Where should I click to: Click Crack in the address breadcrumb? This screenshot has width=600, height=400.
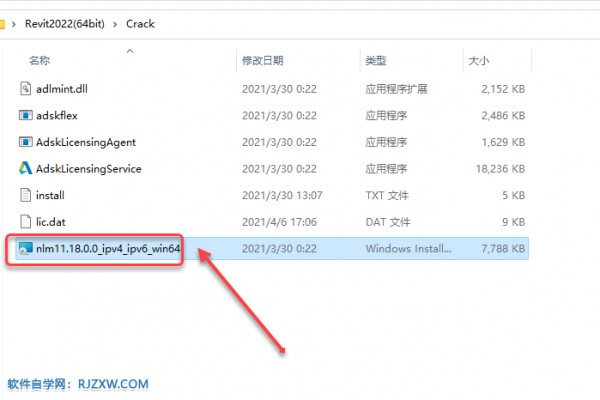[x=140, y=24]
